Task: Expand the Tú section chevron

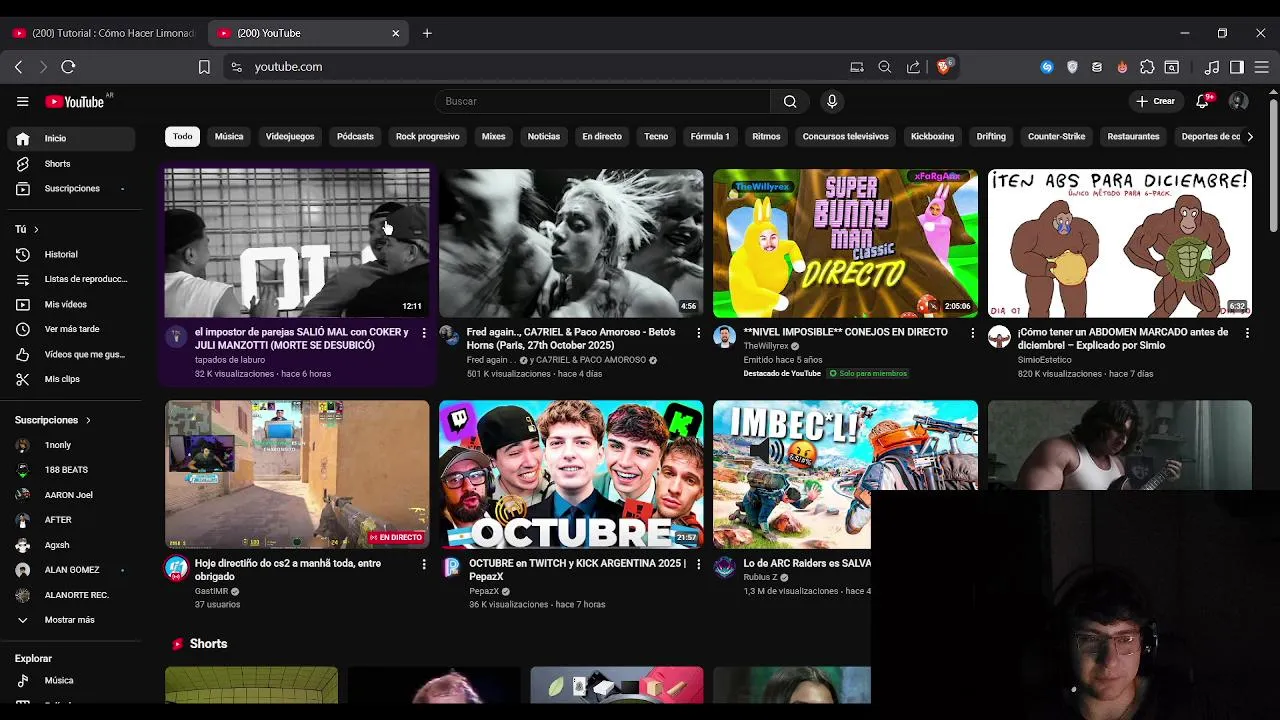Action: point(36,229)
